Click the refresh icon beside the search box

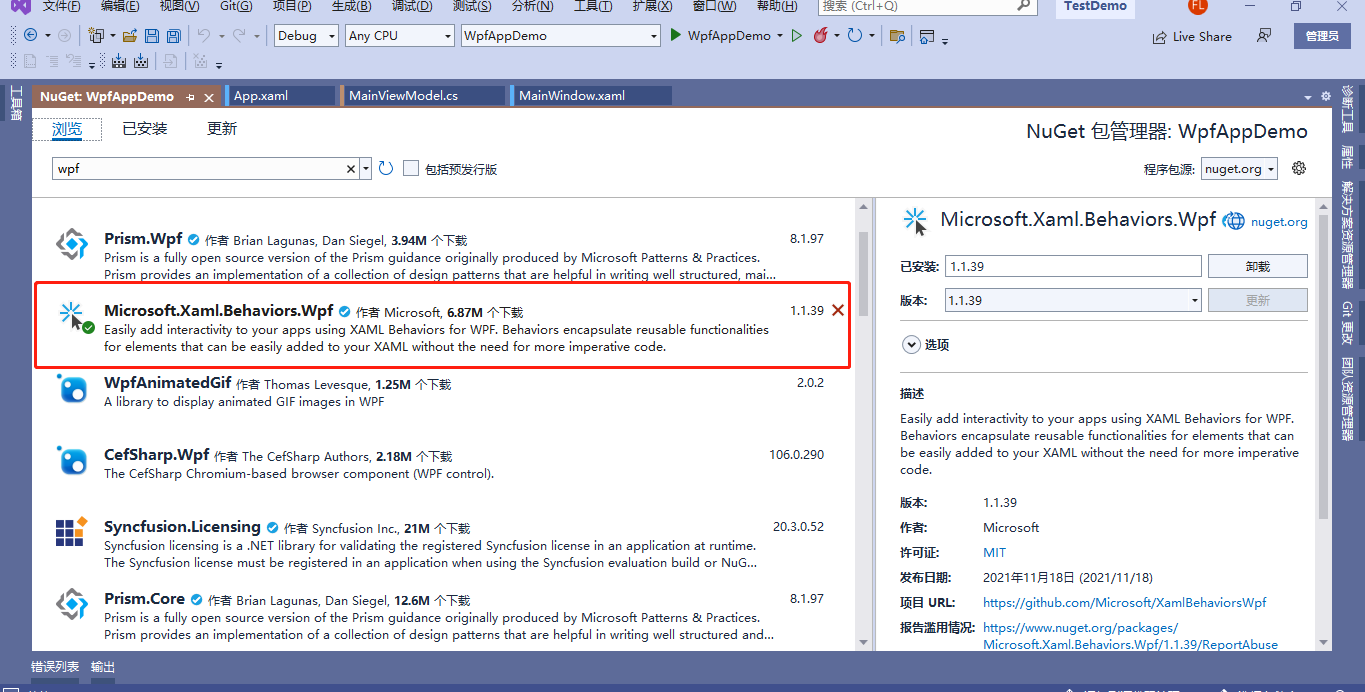386,169
